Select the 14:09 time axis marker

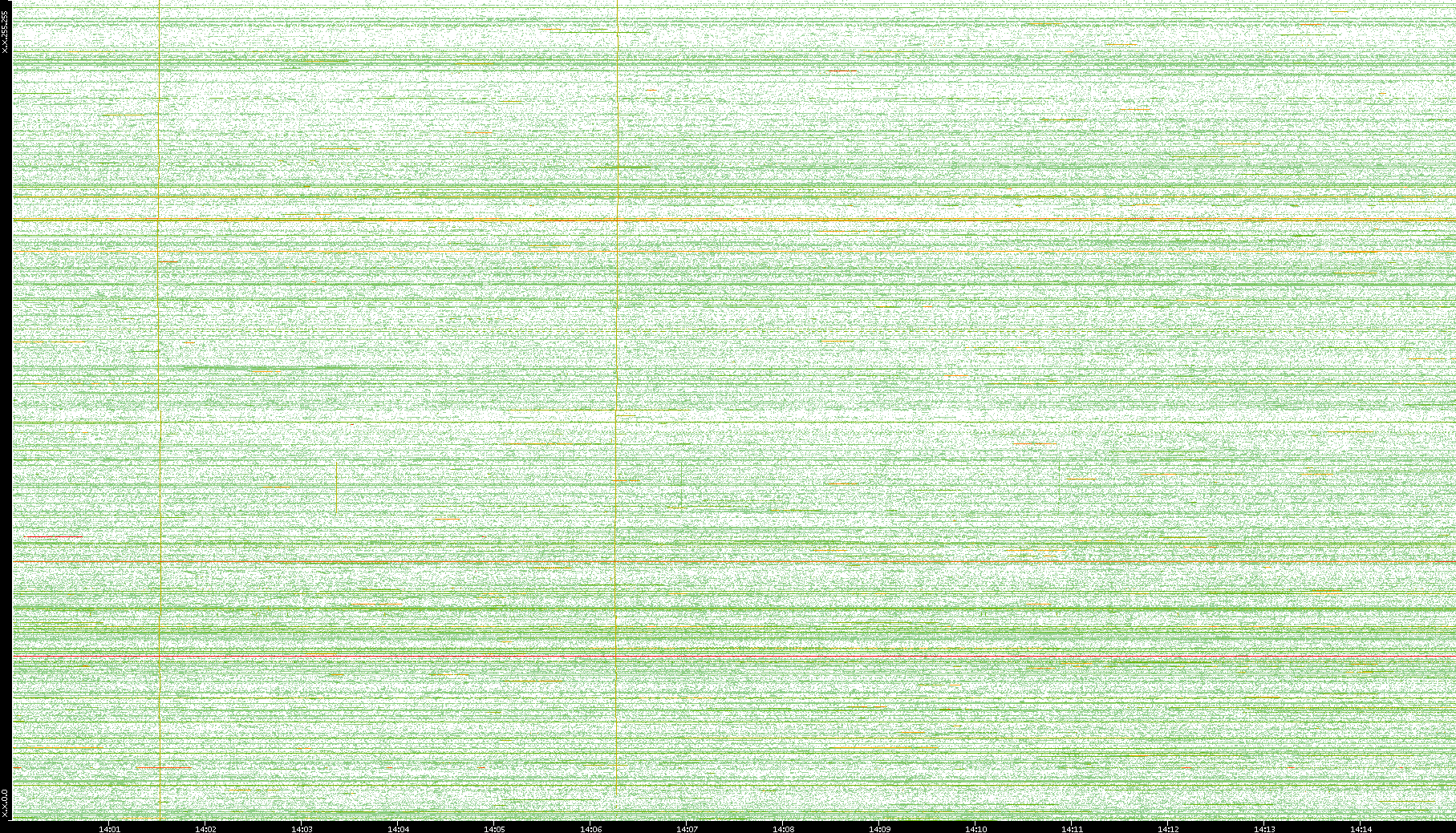pos(880,828)
